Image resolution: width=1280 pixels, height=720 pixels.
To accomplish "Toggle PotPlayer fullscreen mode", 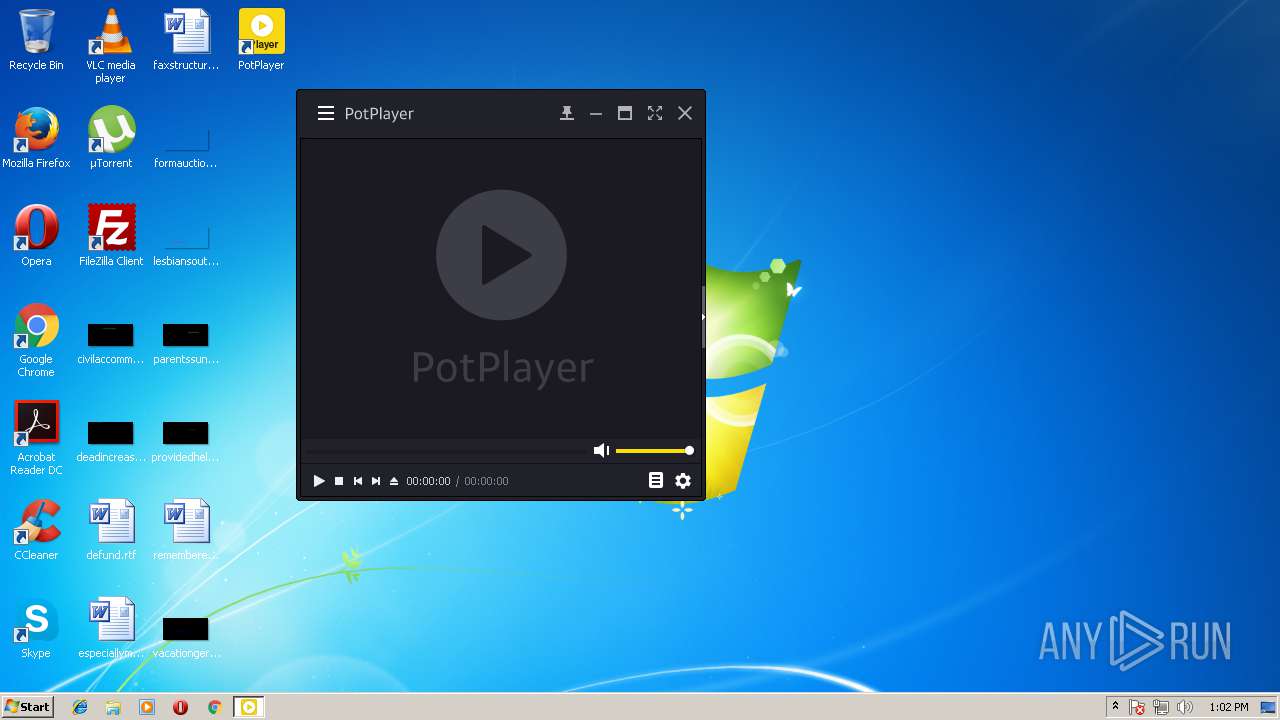I will tap(655, 113).
